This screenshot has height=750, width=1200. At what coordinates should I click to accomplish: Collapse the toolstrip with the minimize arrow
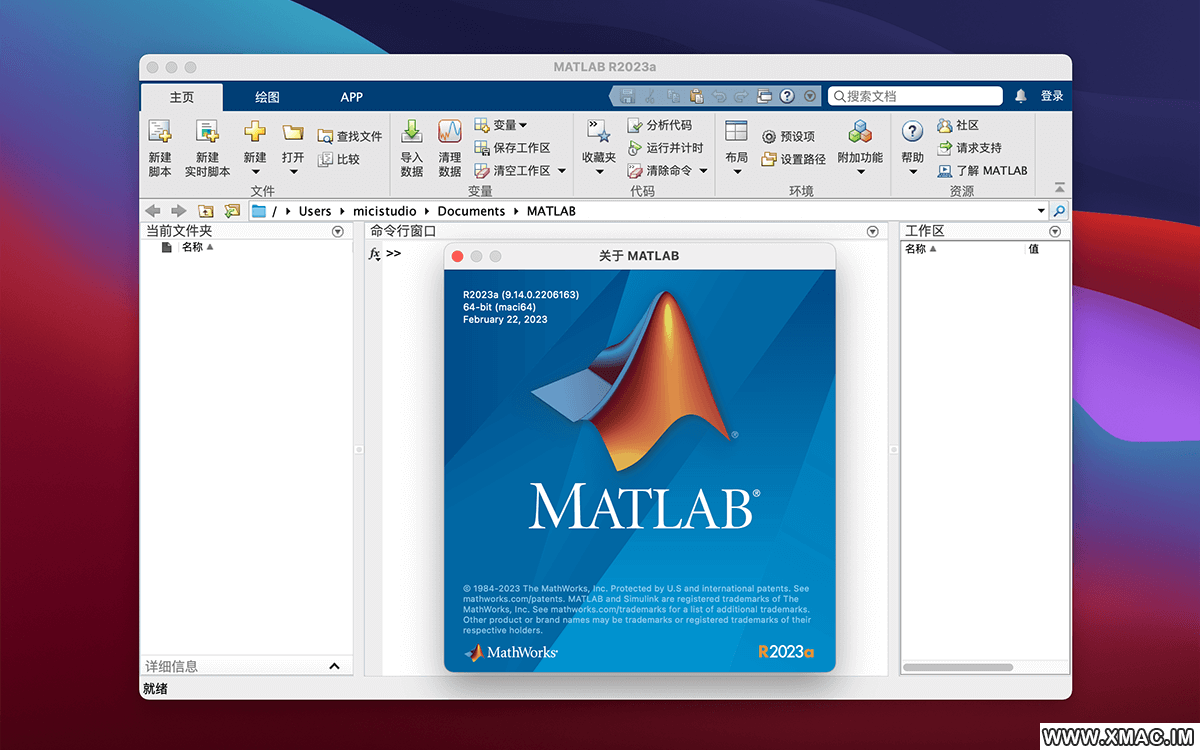point(1059,188)
